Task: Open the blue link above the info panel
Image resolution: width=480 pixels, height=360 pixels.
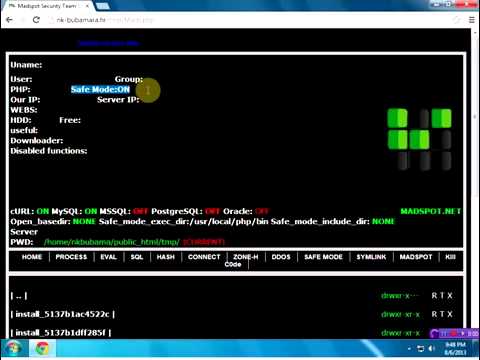Action: [x=109, y=43]
